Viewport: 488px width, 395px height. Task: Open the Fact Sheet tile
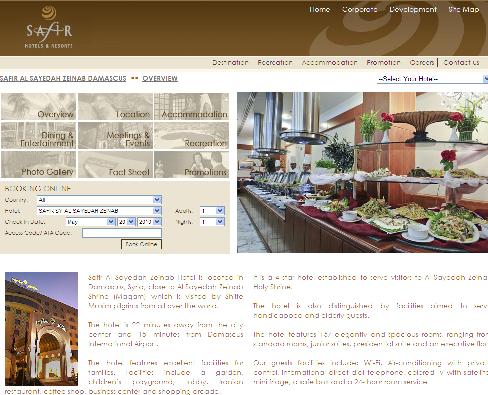coord(115,164)
